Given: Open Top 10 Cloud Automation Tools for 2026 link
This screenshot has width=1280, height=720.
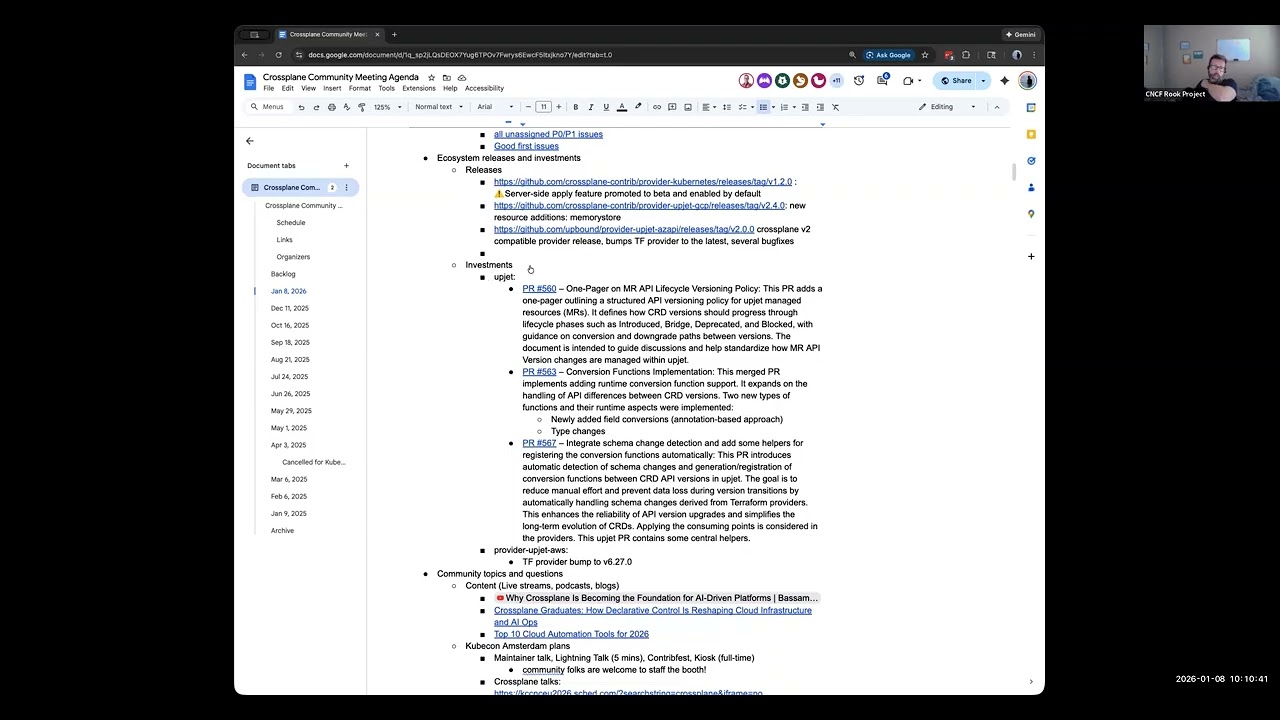Looking at the screenshot, I should (571, 634).
